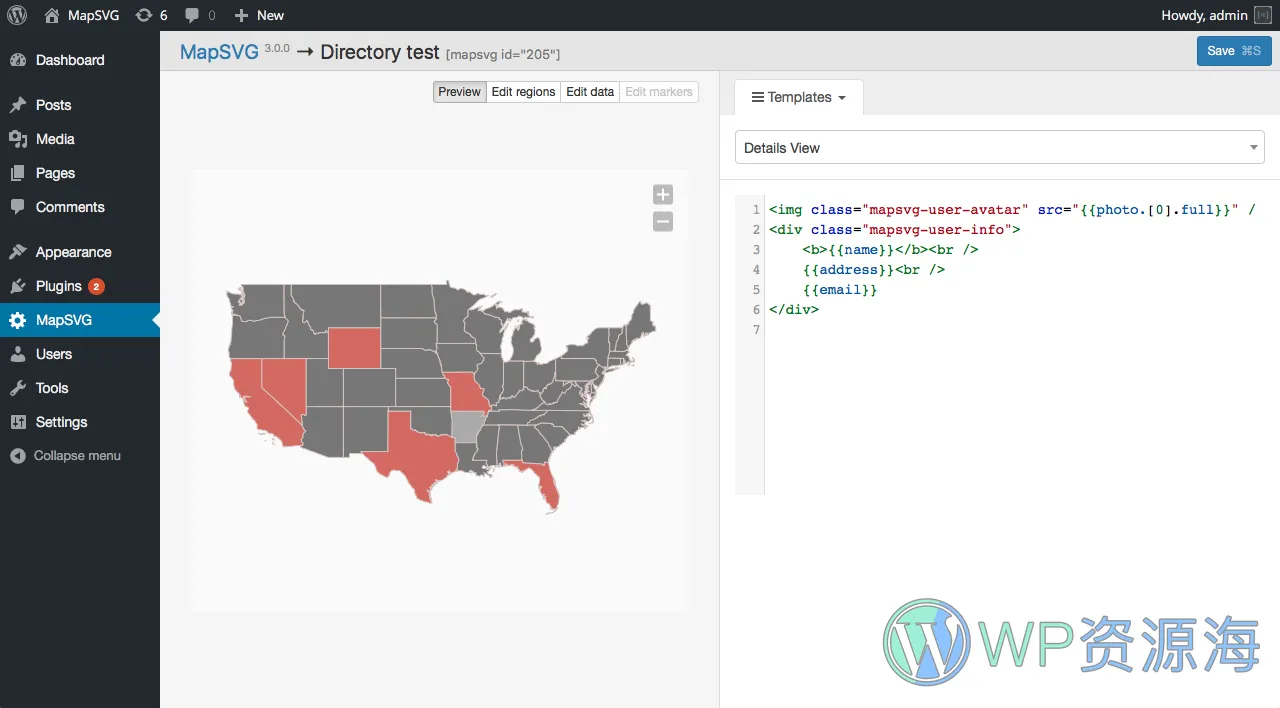
Task: Switch to Edit regions mode
Action: pyautogui.click(x=523, y=92)
